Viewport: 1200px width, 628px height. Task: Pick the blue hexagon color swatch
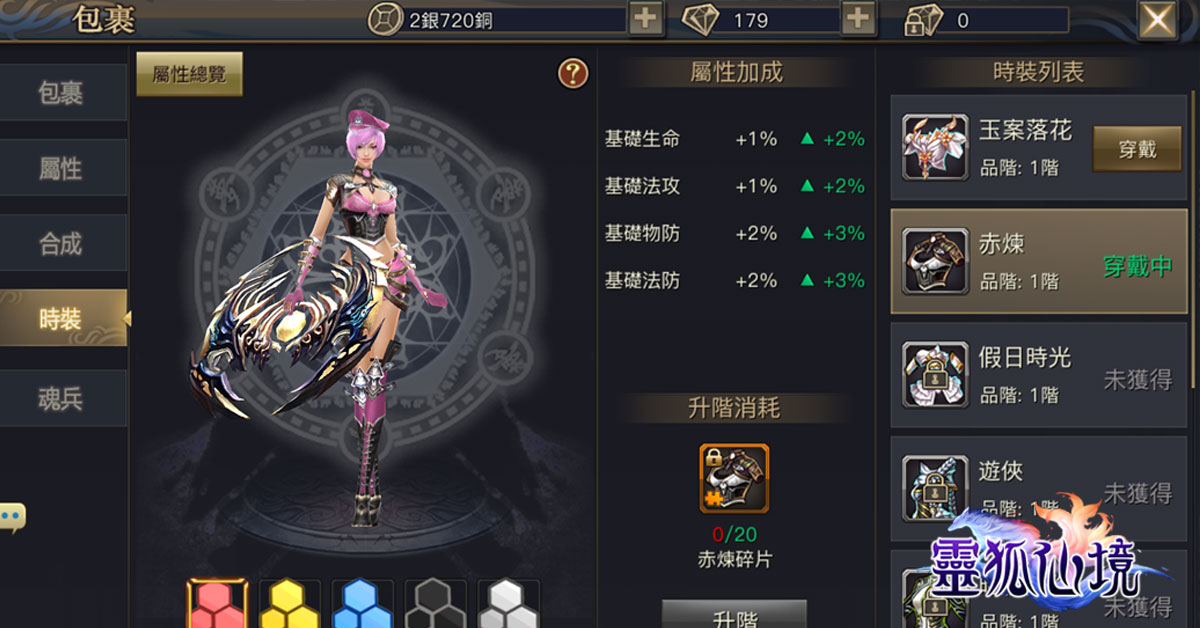tap(362, 604)
